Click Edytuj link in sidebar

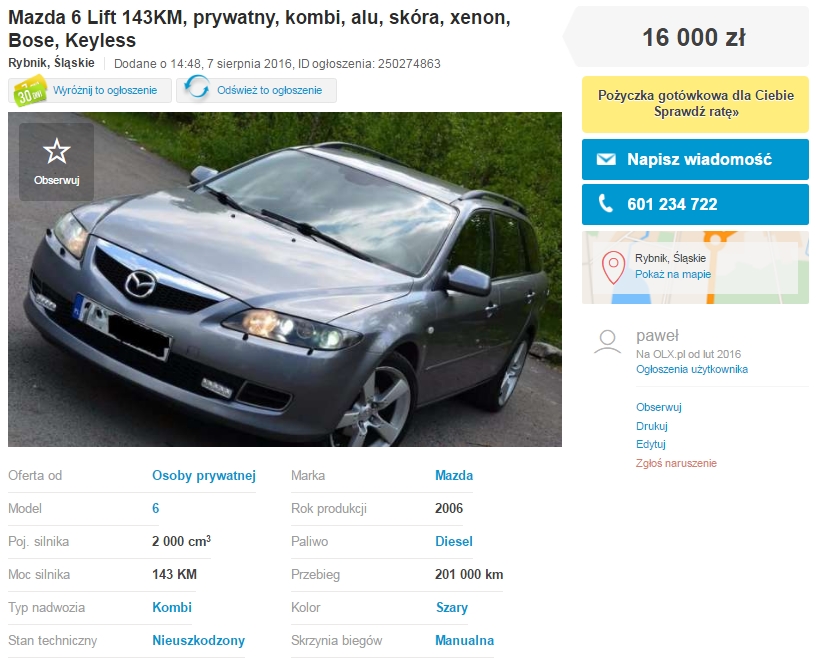click(651, 445)
